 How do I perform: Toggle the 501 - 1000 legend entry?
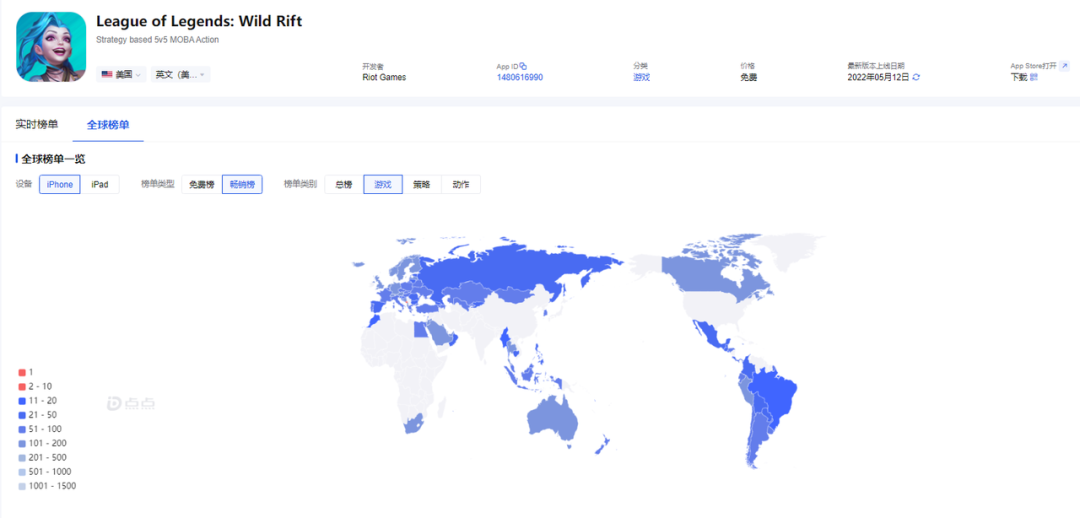pos(45,472)
